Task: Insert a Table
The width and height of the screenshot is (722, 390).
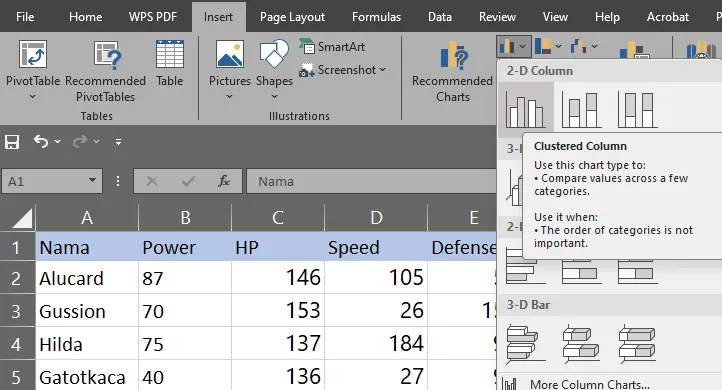Action: point(169,64)
